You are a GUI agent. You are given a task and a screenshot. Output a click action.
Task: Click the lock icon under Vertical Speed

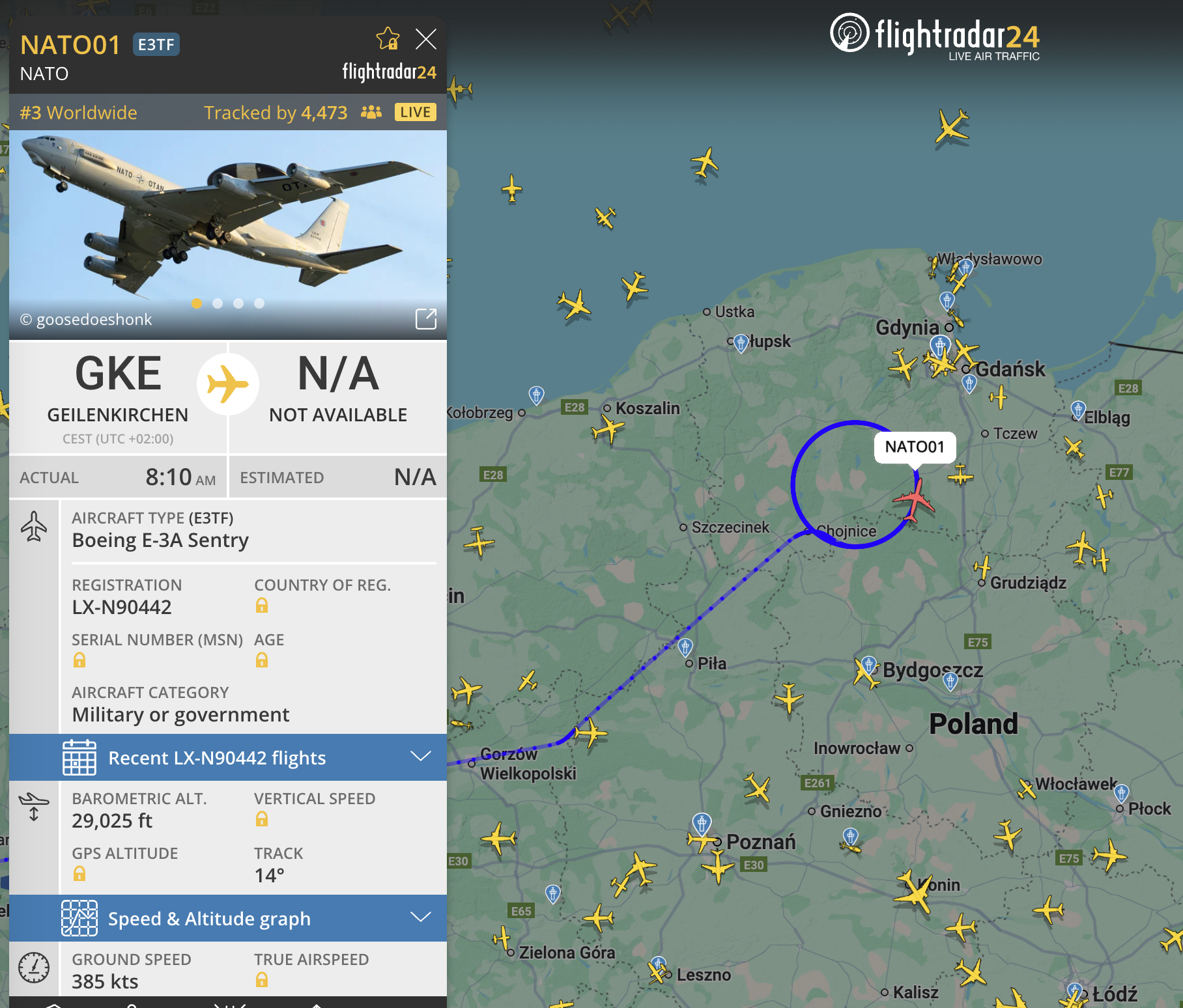coord(262,819)
